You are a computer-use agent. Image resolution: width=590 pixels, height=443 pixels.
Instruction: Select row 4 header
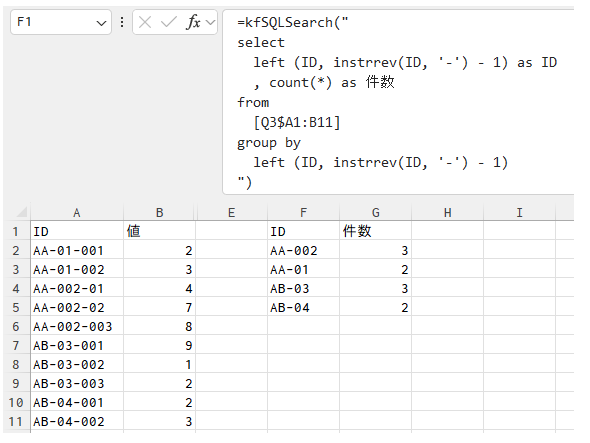[x=16, y=288]
